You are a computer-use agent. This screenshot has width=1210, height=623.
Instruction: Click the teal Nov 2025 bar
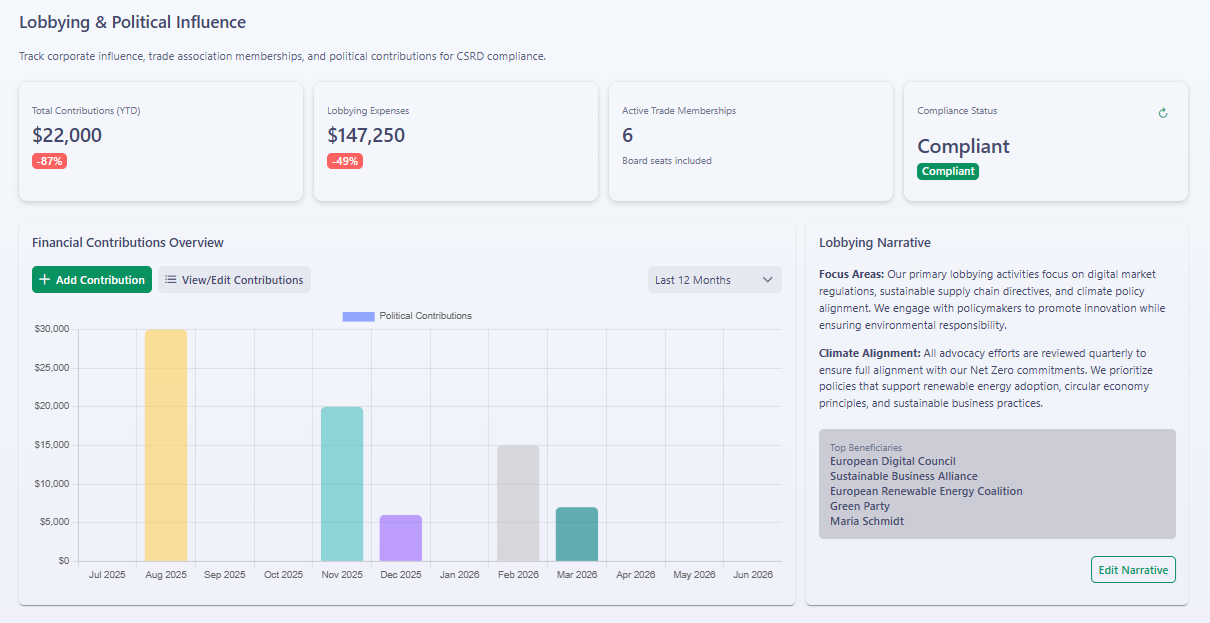[x=342, y=484]
